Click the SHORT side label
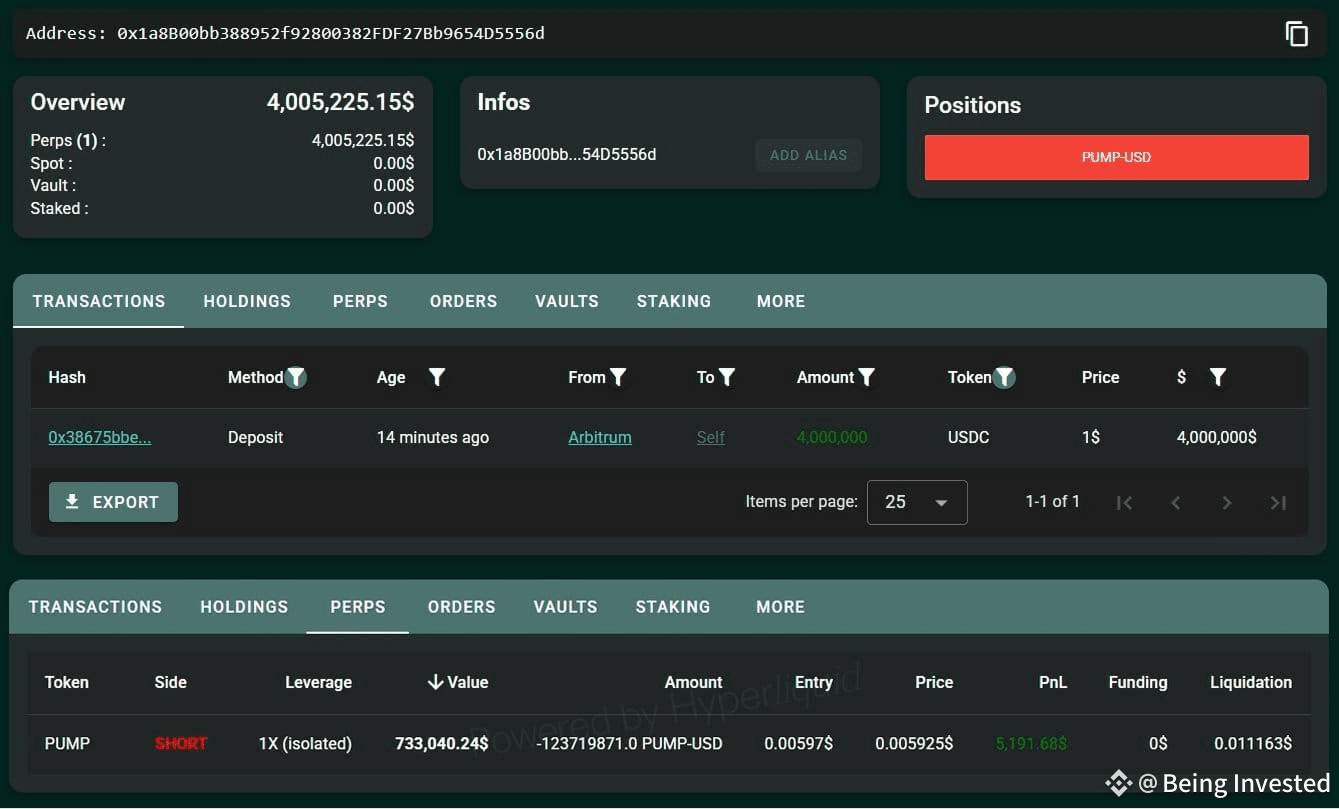The width and height of the screenshot is (1339, 809). tap(181, 743)
